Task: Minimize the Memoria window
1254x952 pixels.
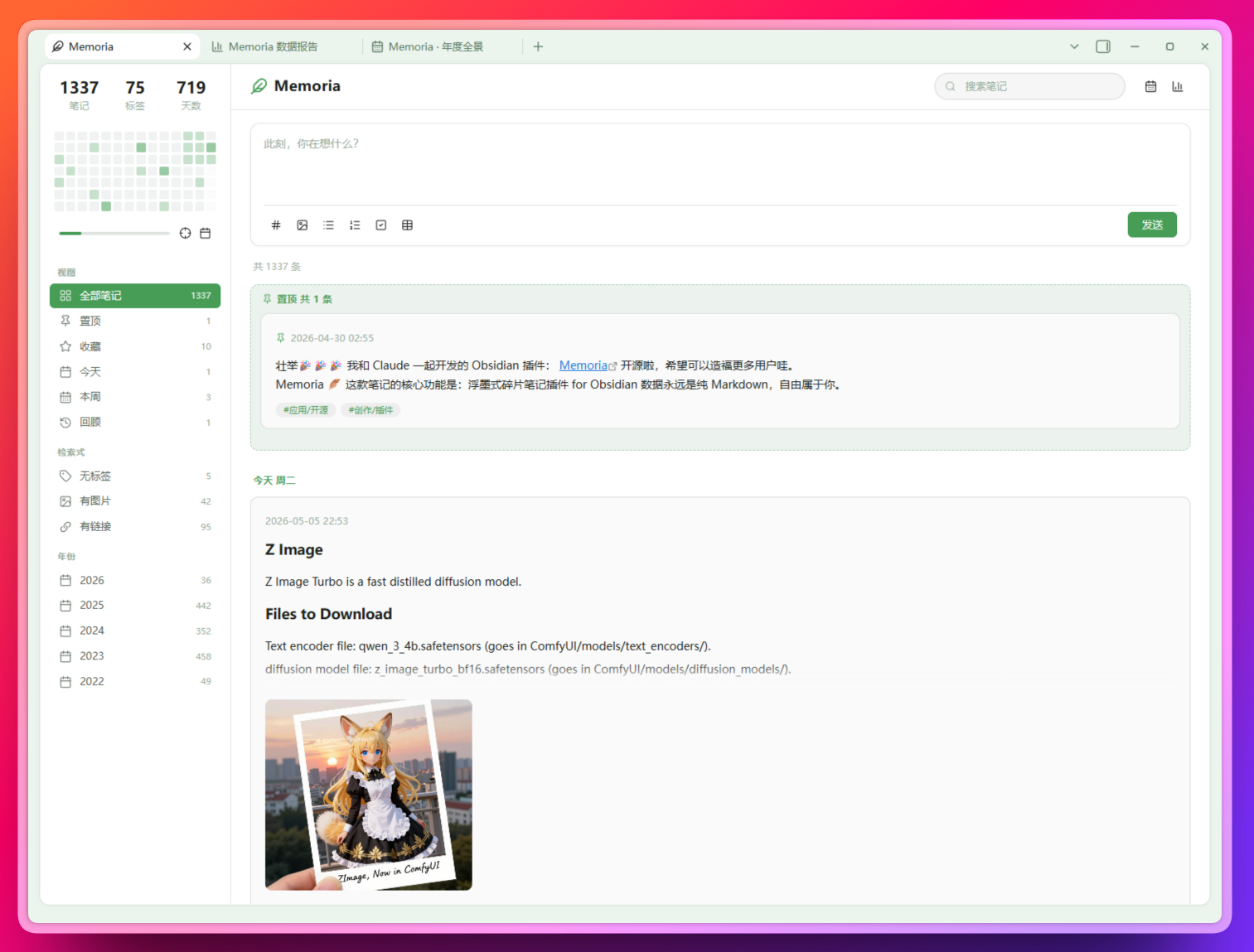Action: 1135,46
